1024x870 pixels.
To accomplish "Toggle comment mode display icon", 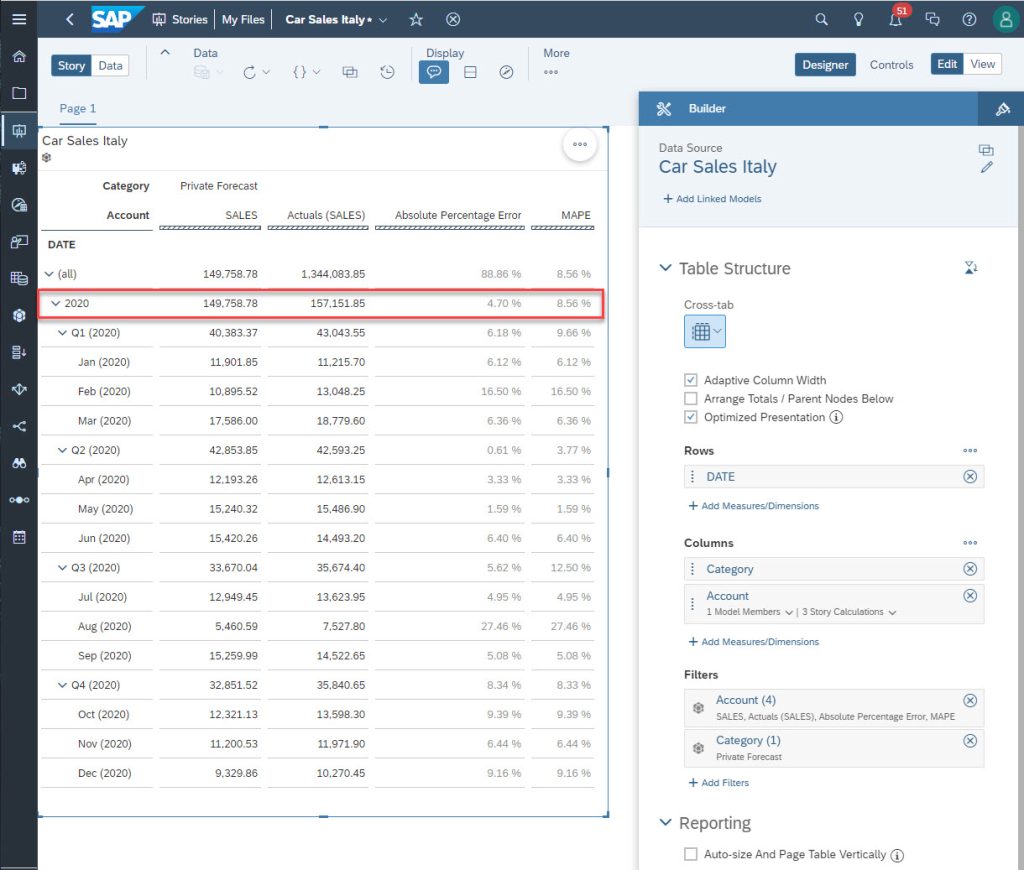I will point(434,72).
